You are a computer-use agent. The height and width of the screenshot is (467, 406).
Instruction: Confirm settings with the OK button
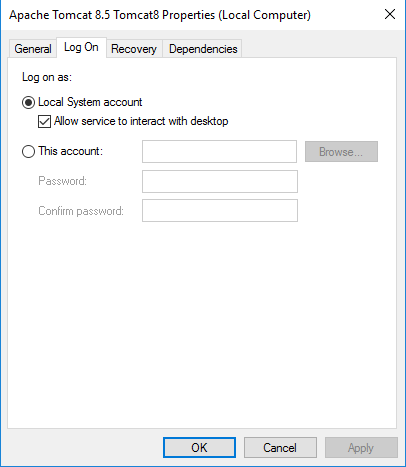click(199, 448)
